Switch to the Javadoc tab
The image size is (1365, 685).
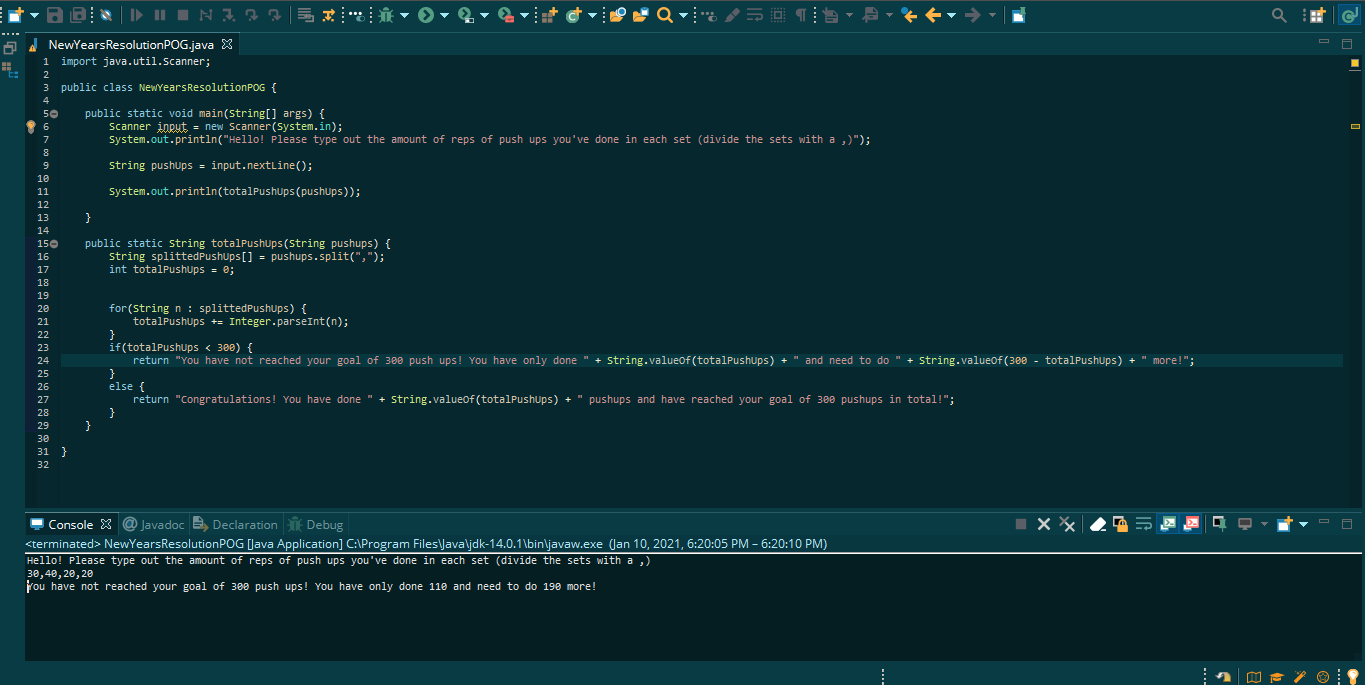[154, 524]
